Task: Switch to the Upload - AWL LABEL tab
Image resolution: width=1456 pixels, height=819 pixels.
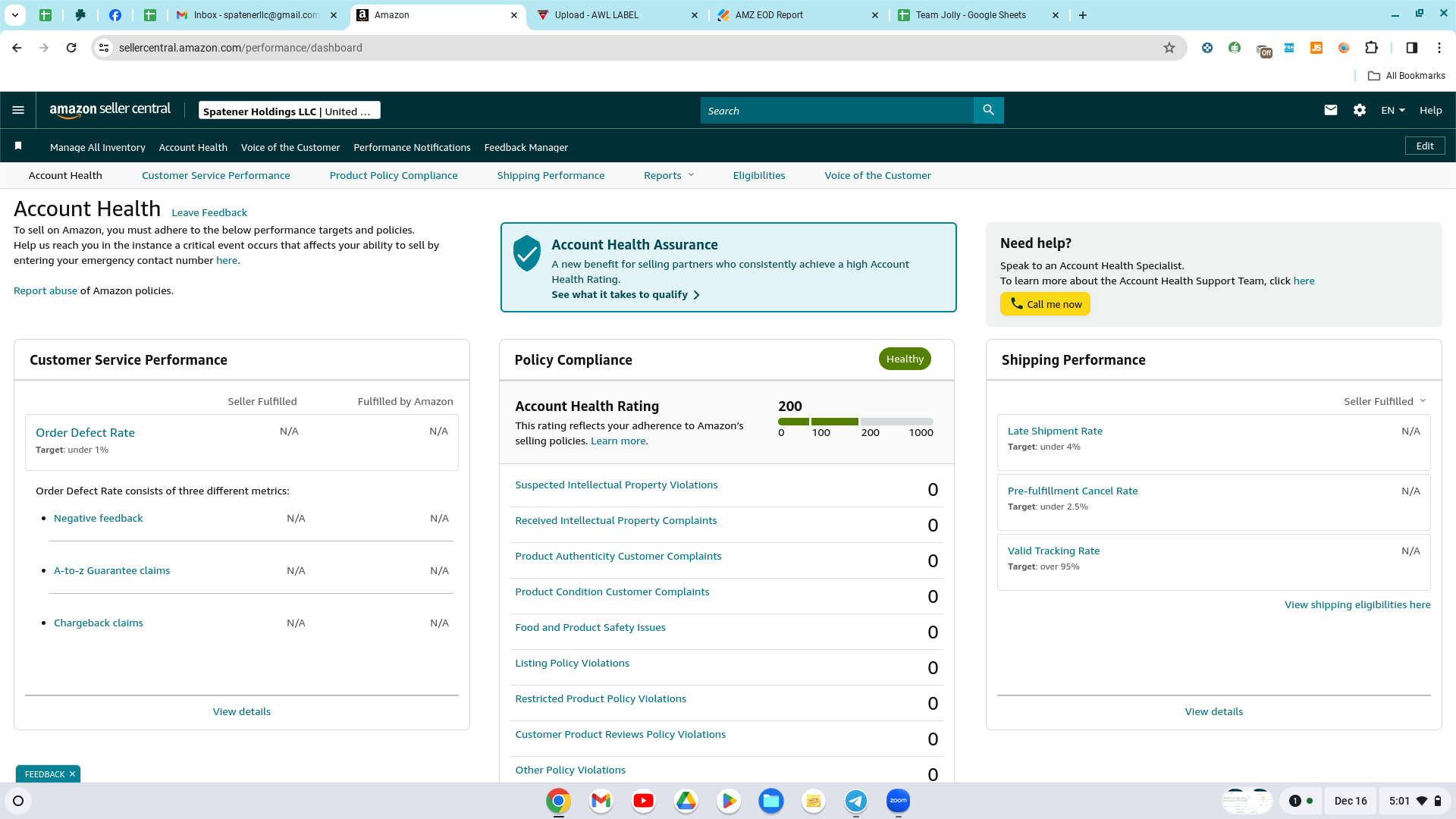Action: 617,15
